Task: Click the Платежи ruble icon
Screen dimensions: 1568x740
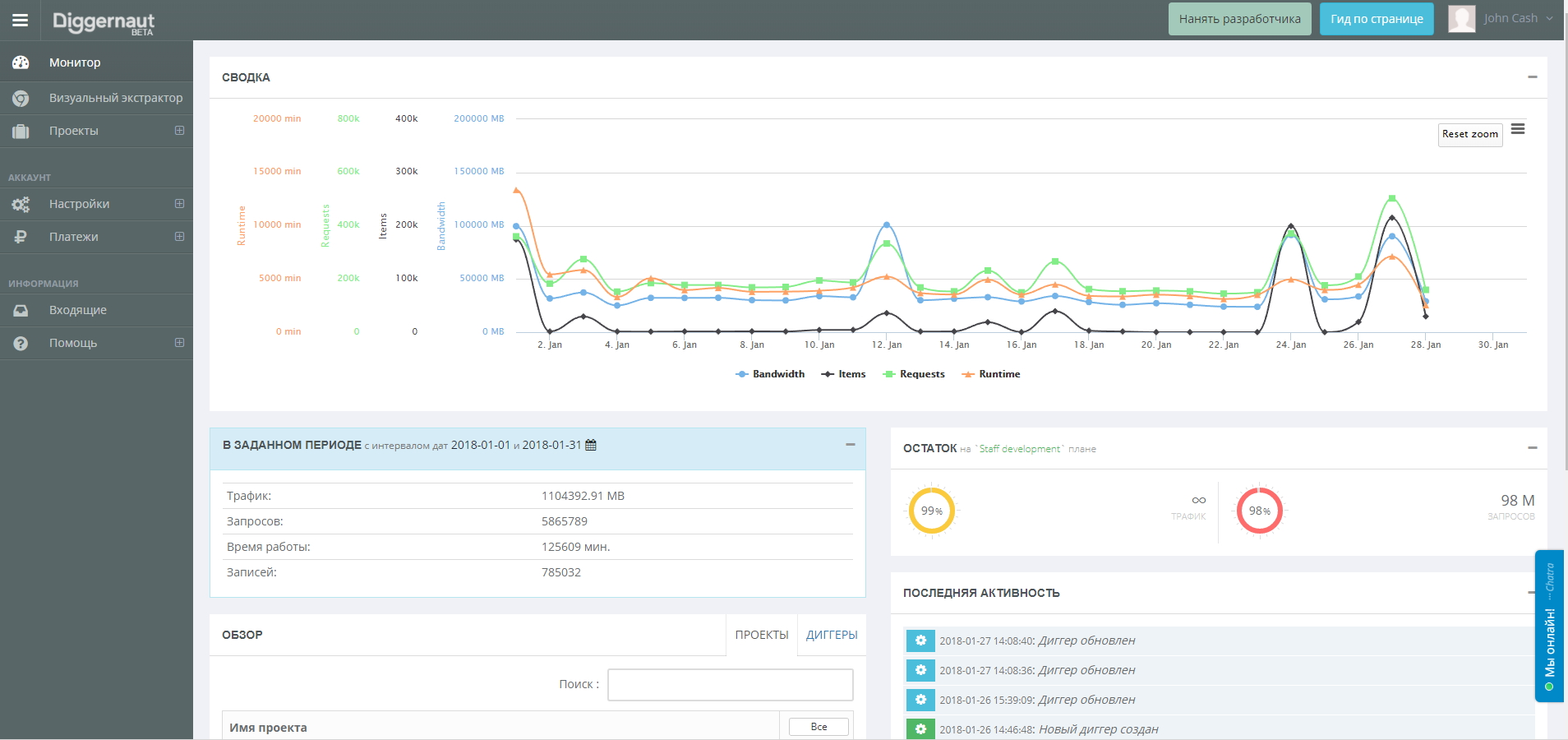Action: (x=21, y=237)
